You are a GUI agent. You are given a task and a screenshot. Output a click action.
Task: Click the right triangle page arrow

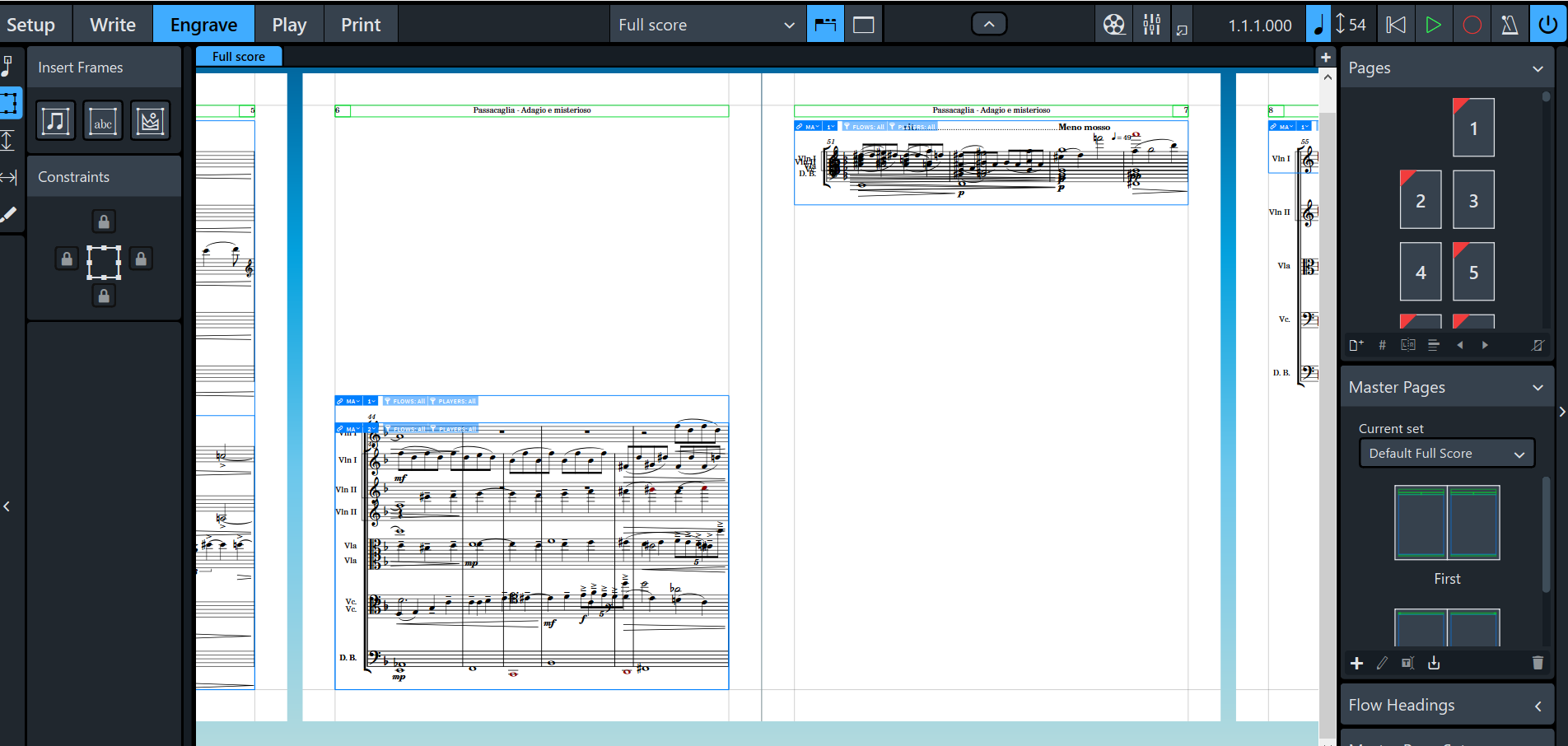1485,345
